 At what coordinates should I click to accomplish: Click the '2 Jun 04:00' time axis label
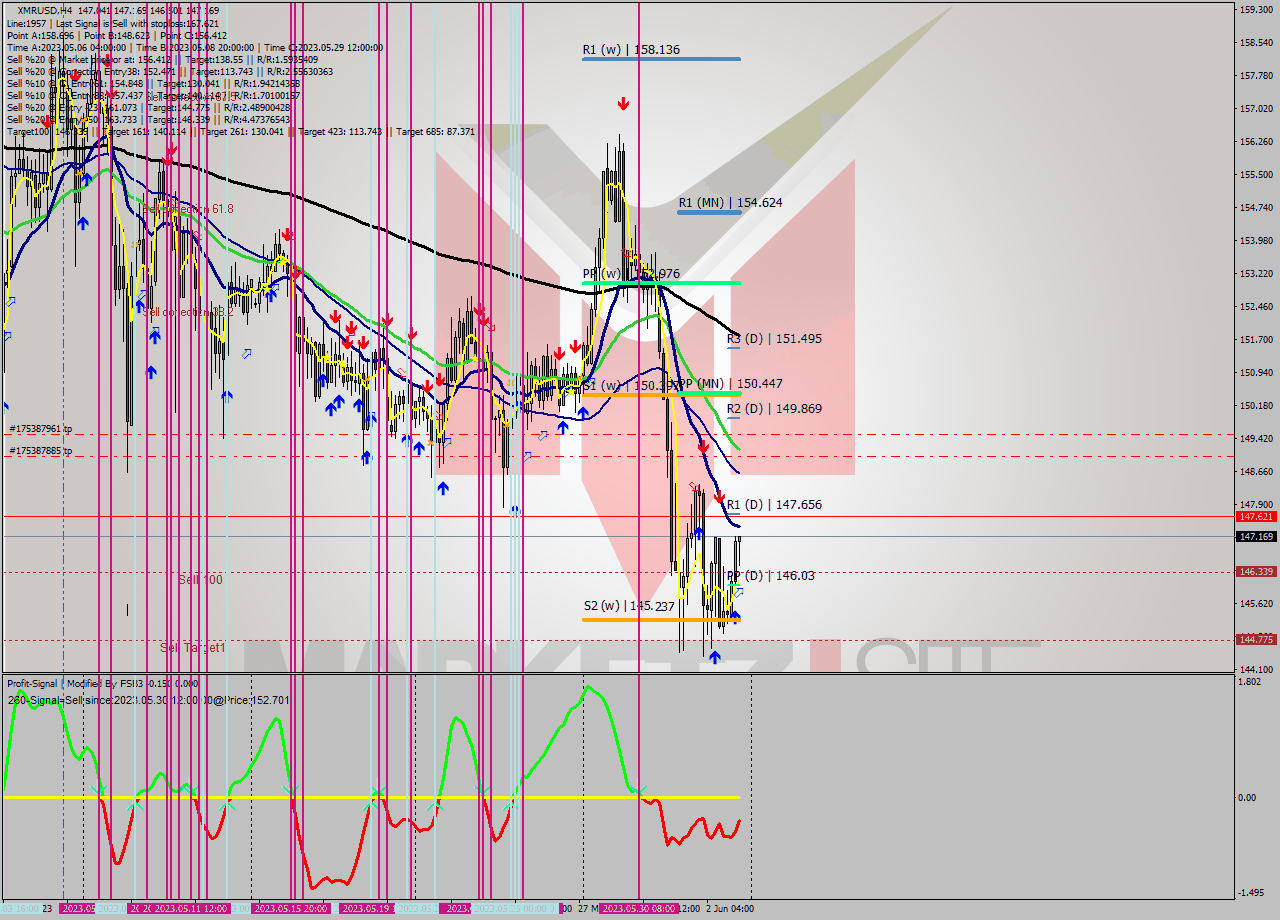[730, 908]
